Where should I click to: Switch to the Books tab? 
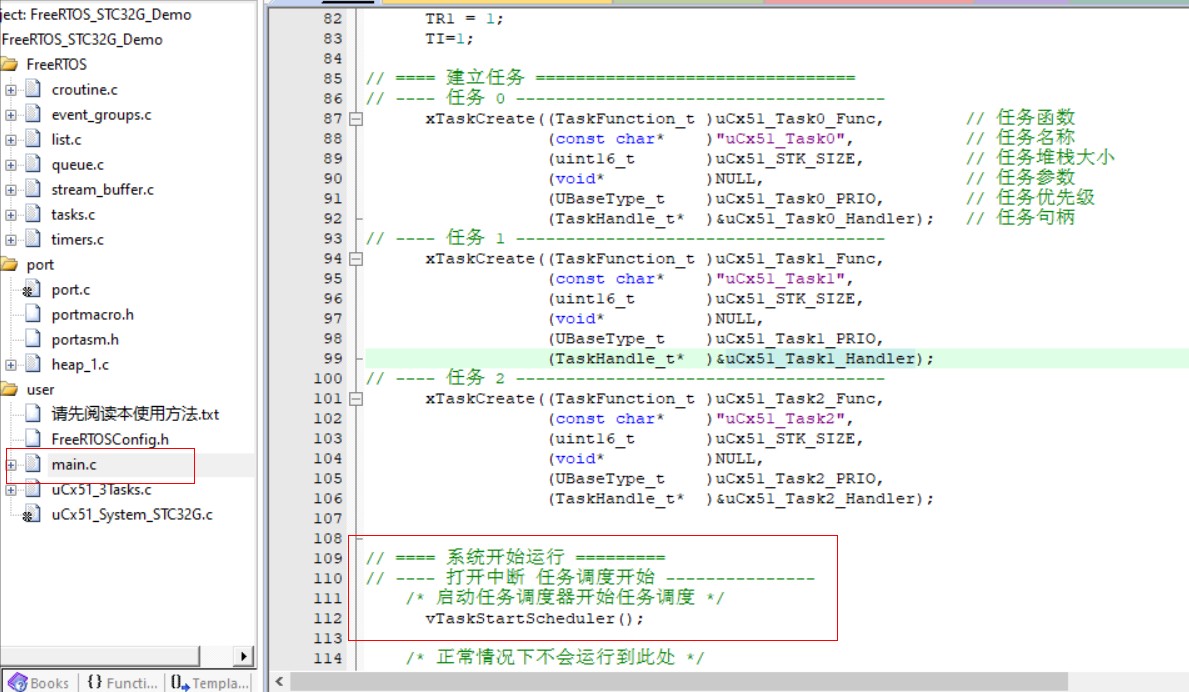[39, 682]
